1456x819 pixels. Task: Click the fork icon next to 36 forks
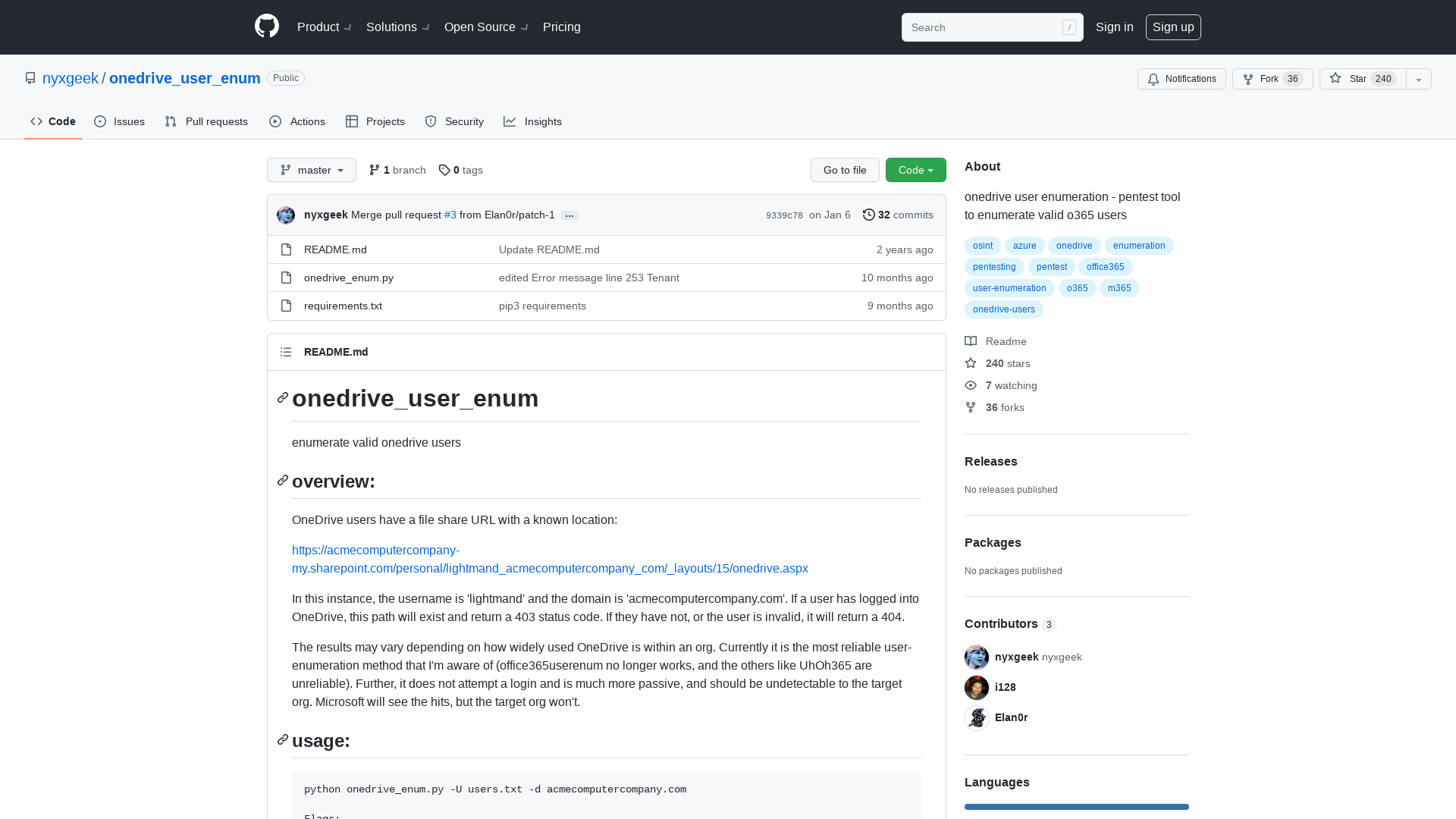click(x=971, y=407)
